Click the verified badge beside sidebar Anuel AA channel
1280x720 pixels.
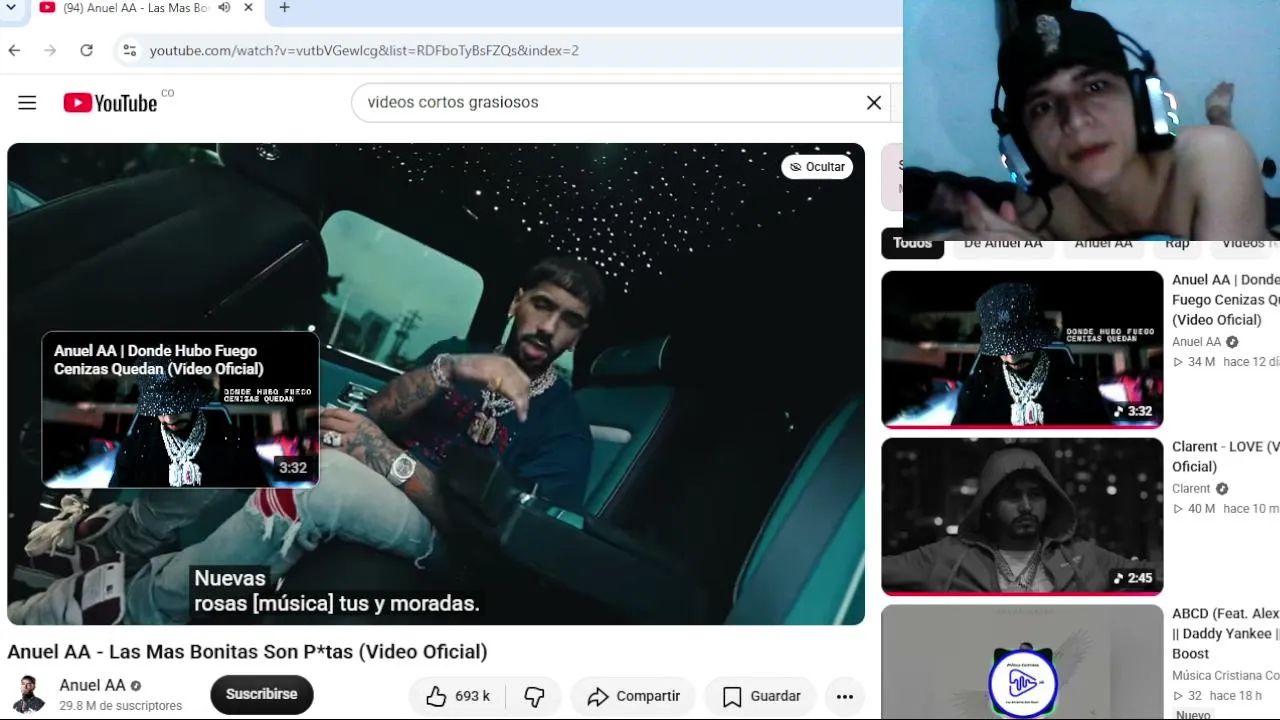1232,342
